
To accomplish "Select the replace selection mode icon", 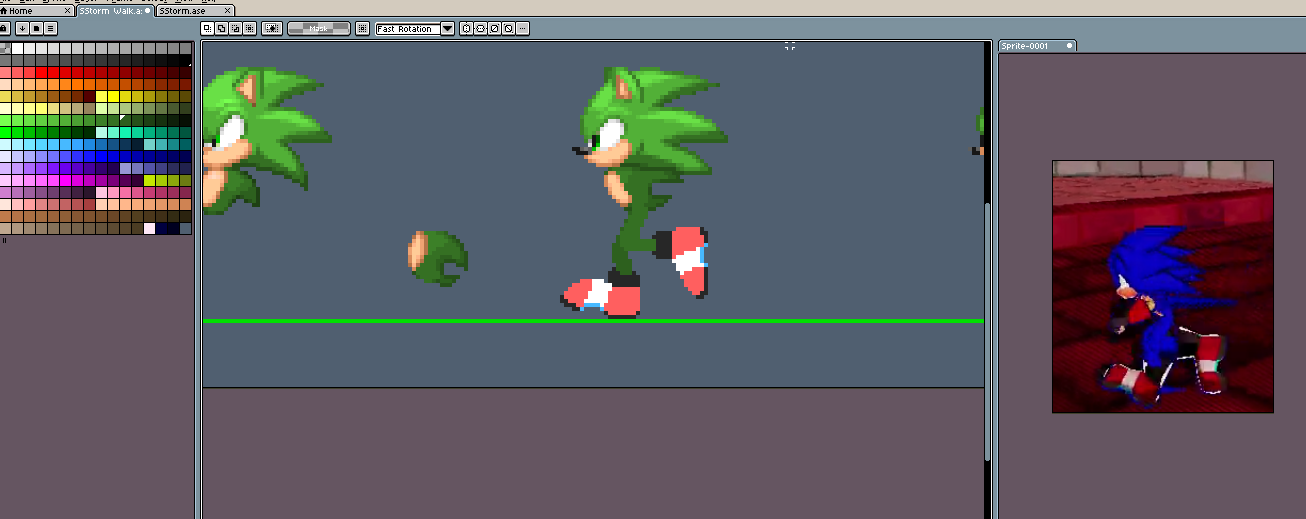I will pos(207,28).
